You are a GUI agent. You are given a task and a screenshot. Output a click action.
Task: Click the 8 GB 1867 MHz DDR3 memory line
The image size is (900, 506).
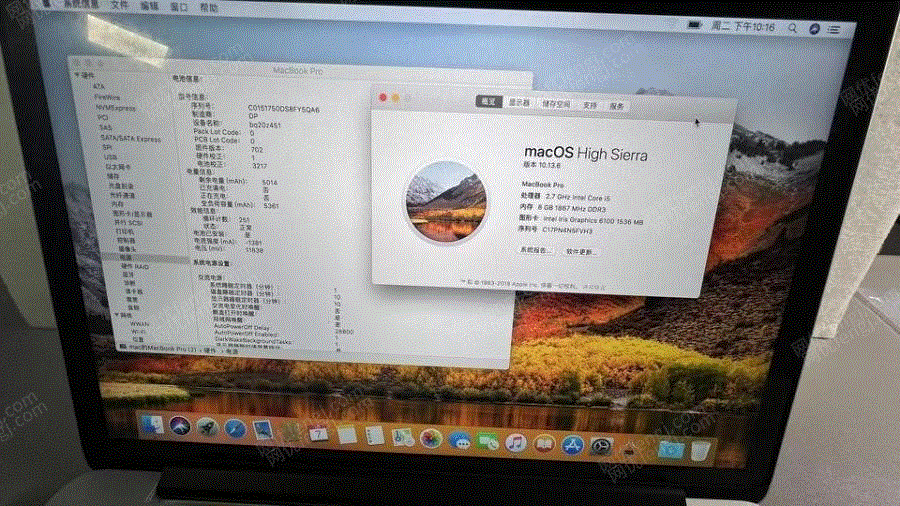pyautogui.click(x=562, y=208)
